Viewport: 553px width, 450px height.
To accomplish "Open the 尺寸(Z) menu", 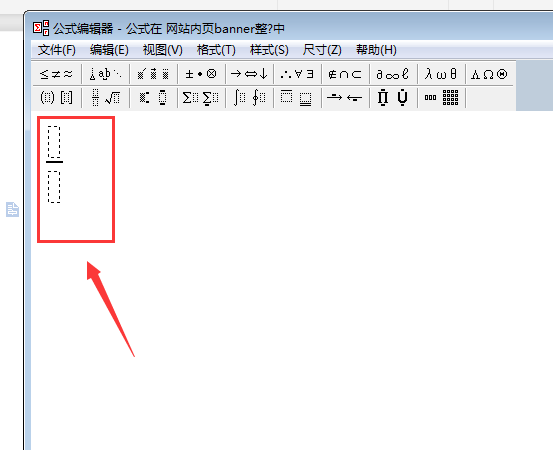I will click(x=322, y=50).
